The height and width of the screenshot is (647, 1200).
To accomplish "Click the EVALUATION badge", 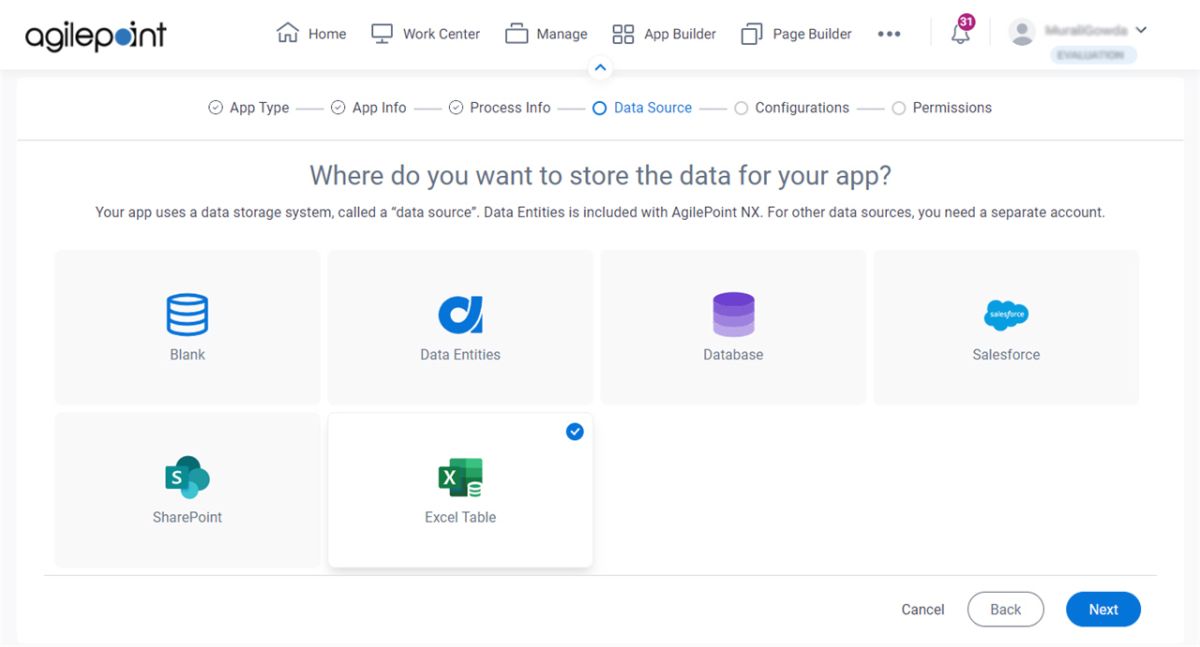I will point(1094,55).
